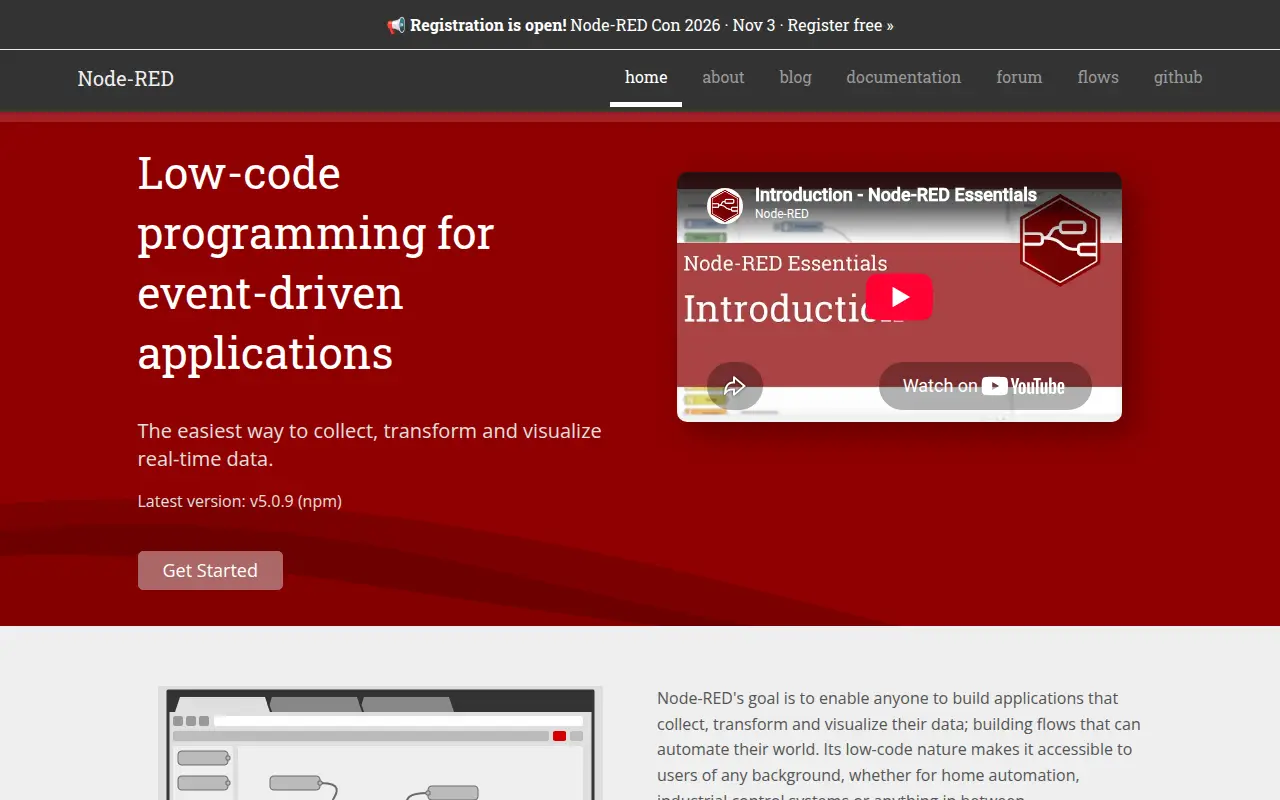Click Watch on YouTube button
The width and height of the screenshot is (1280, 800).
(x=985, y=386)
